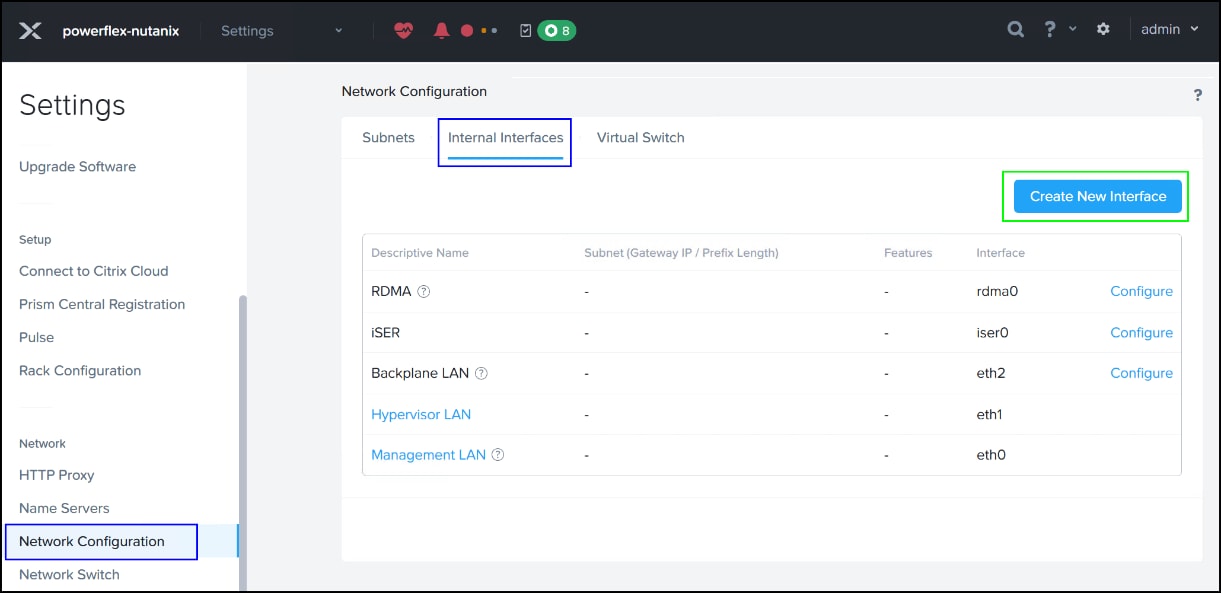Open the Virtual Switch tab
Screen dimensions: 1221x593
(x=641, y=138)
